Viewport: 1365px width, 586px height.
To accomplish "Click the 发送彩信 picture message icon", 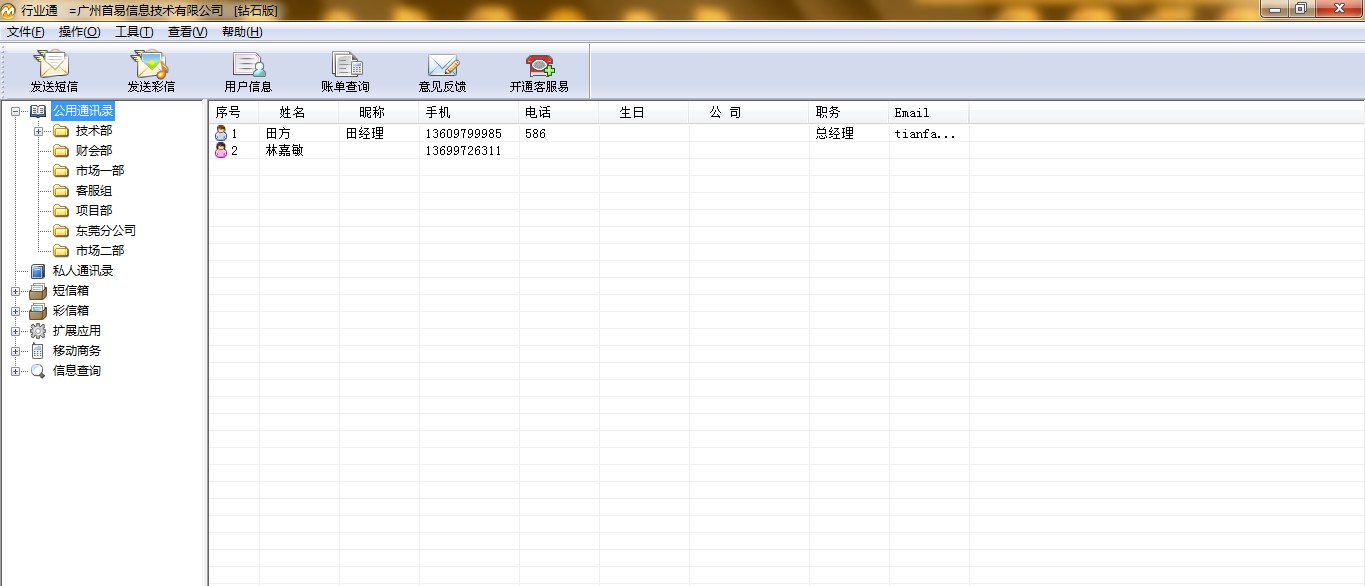I will click(x=150, y=64).
